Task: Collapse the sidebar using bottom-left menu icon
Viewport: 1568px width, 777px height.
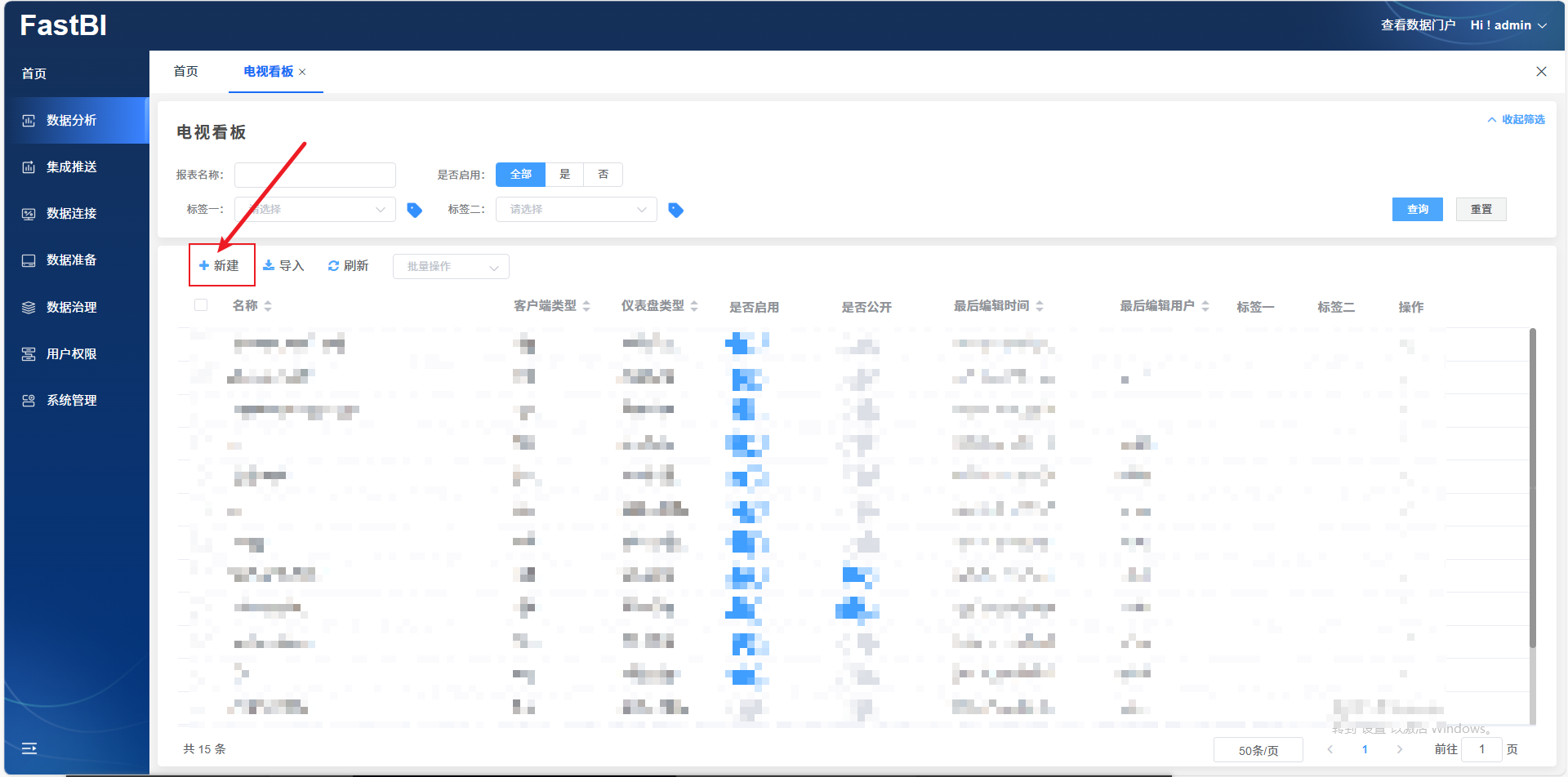Action: [29, 748]
